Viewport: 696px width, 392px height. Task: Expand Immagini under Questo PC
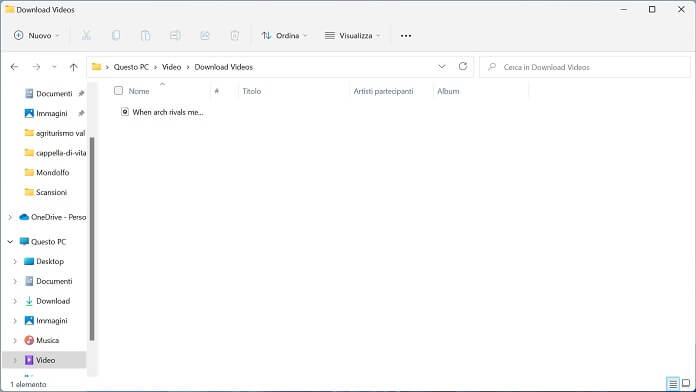[15, 321]
